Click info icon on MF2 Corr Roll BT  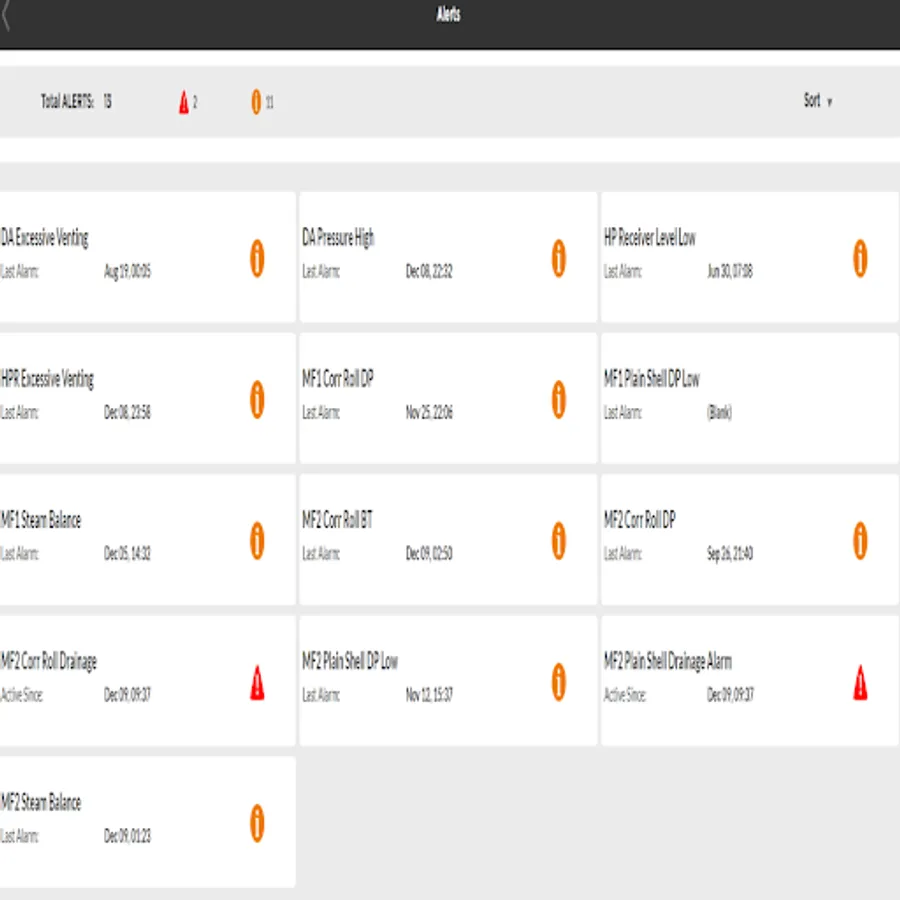click(558, 540)
